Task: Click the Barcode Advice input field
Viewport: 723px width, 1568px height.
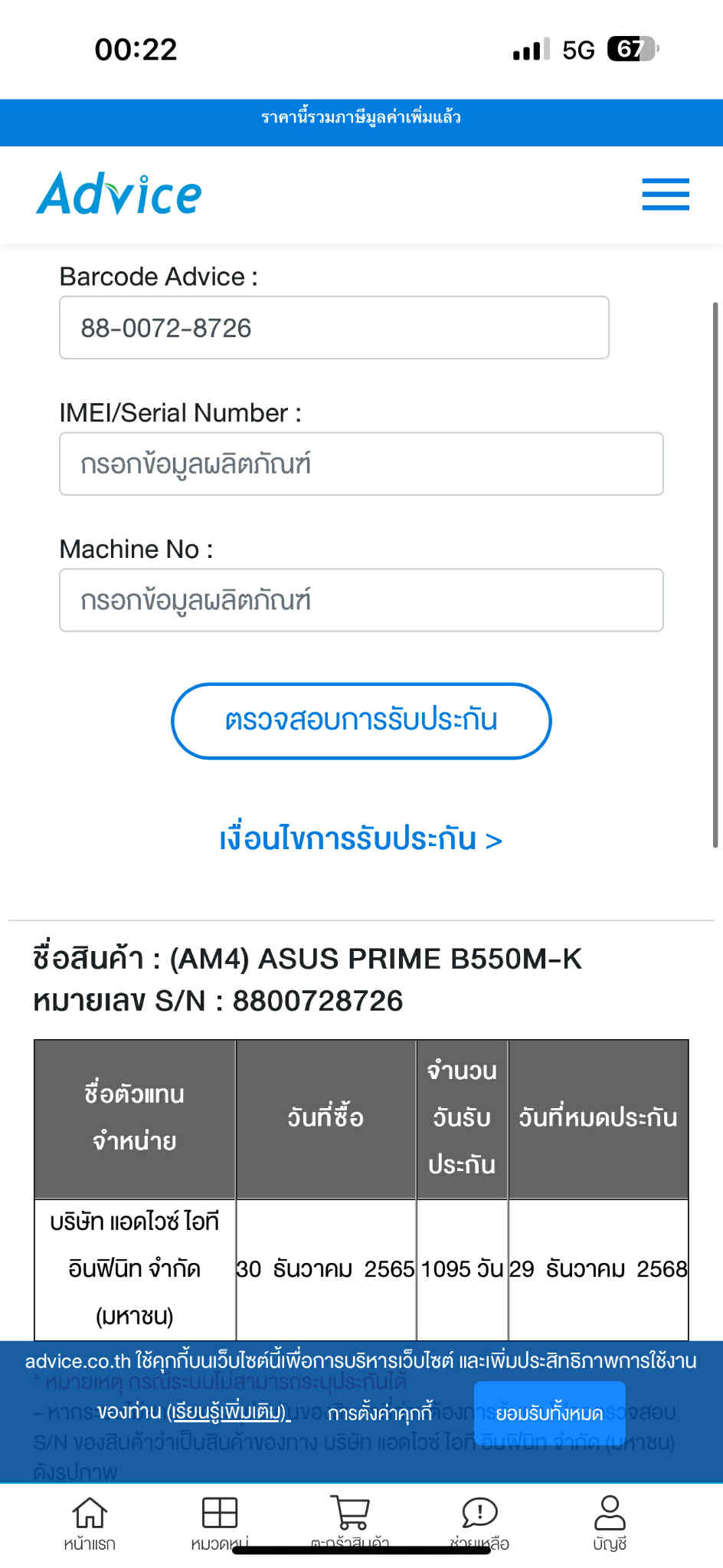Action: click(x=334, y=327)
